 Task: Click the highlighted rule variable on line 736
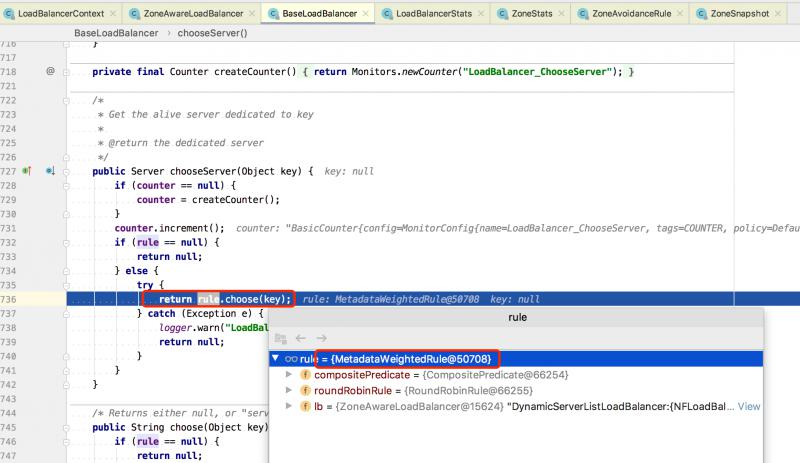(208, 299)
